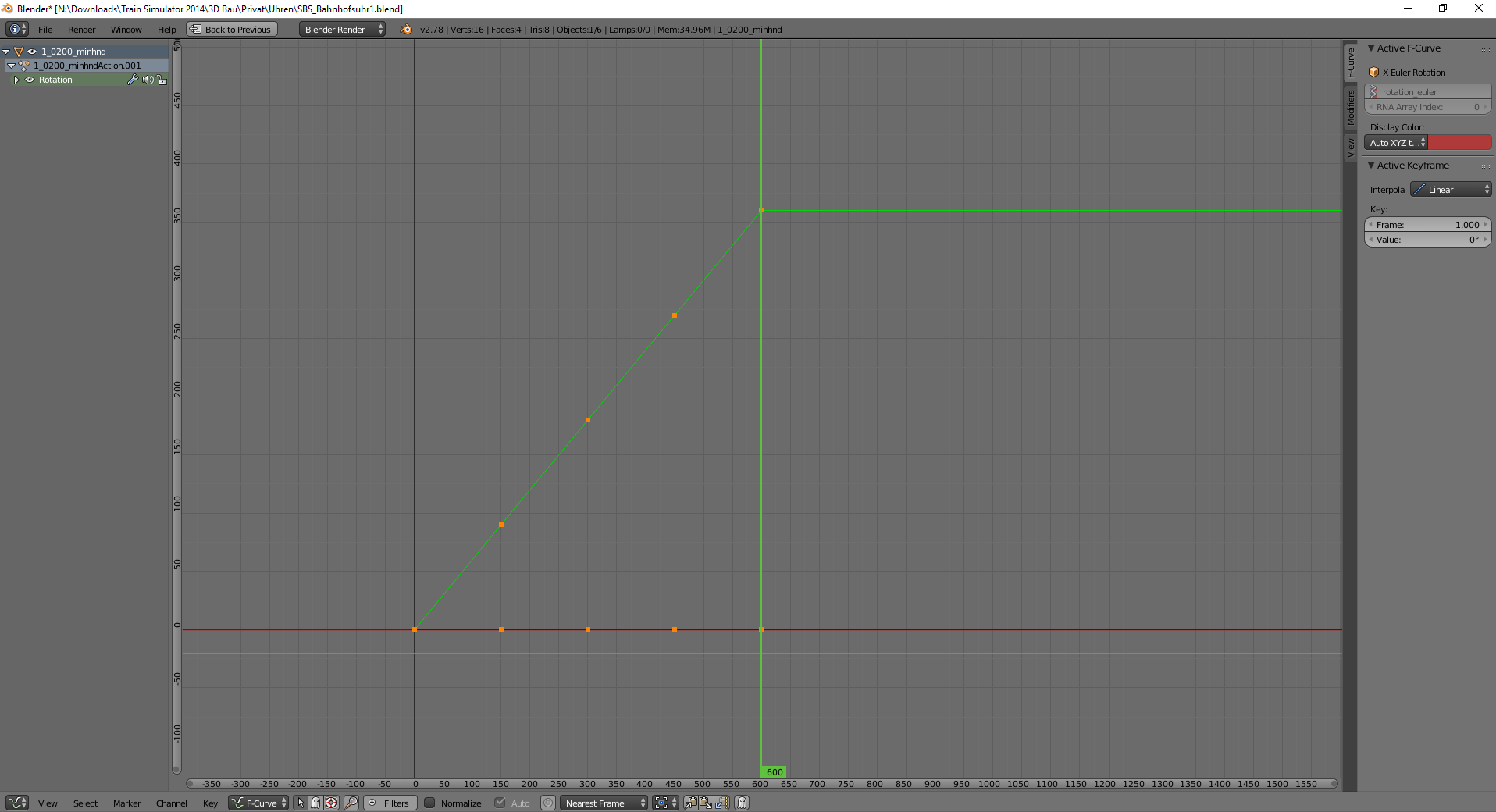This screenshot has height=812, width=1496.
Task: Click the paste flipped keyframes icon
Action: (x=721, y=803)
